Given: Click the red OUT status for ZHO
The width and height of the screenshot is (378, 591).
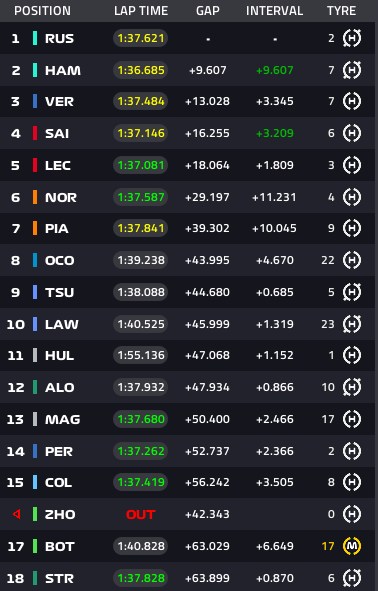Looking at the screenshot, I should (x=141, y=514).
